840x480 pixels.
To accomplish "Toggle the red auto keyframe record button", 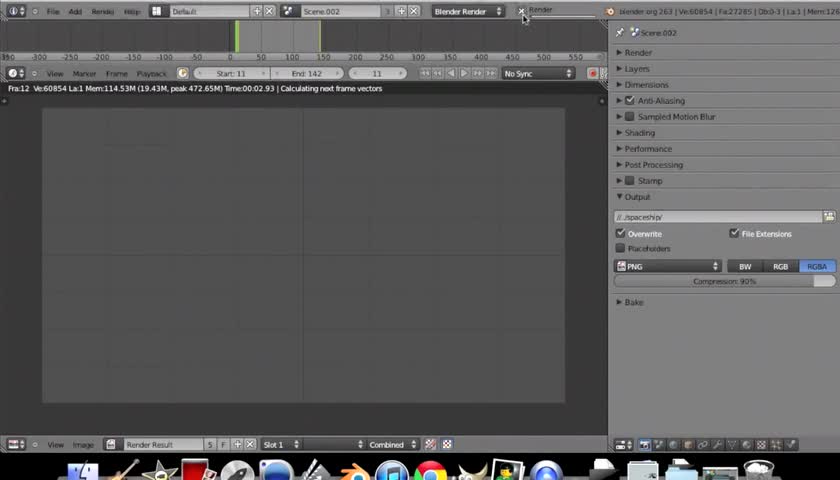I will [x=592, y=73].
